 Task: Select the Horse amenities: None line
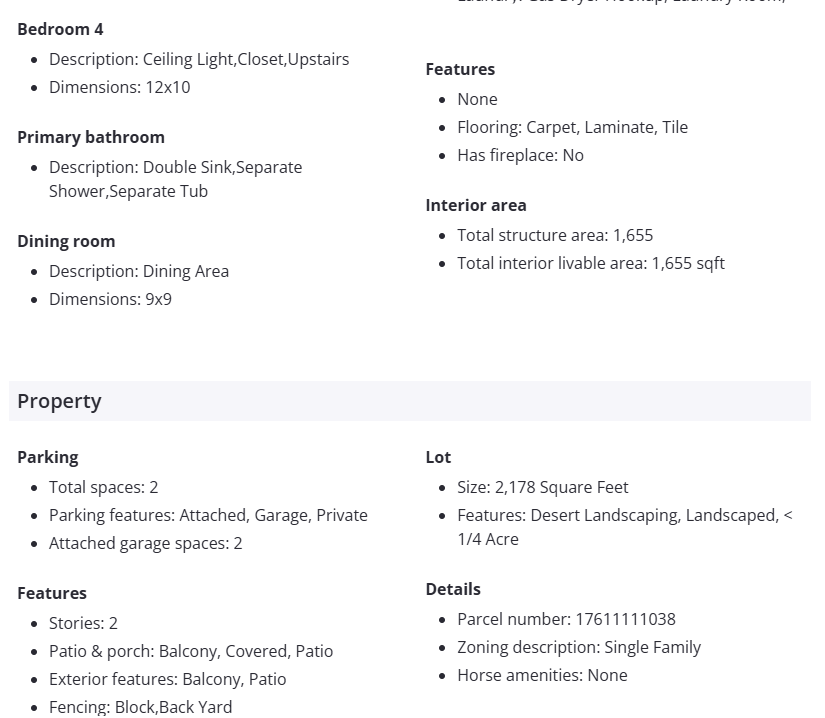point(542,675)
